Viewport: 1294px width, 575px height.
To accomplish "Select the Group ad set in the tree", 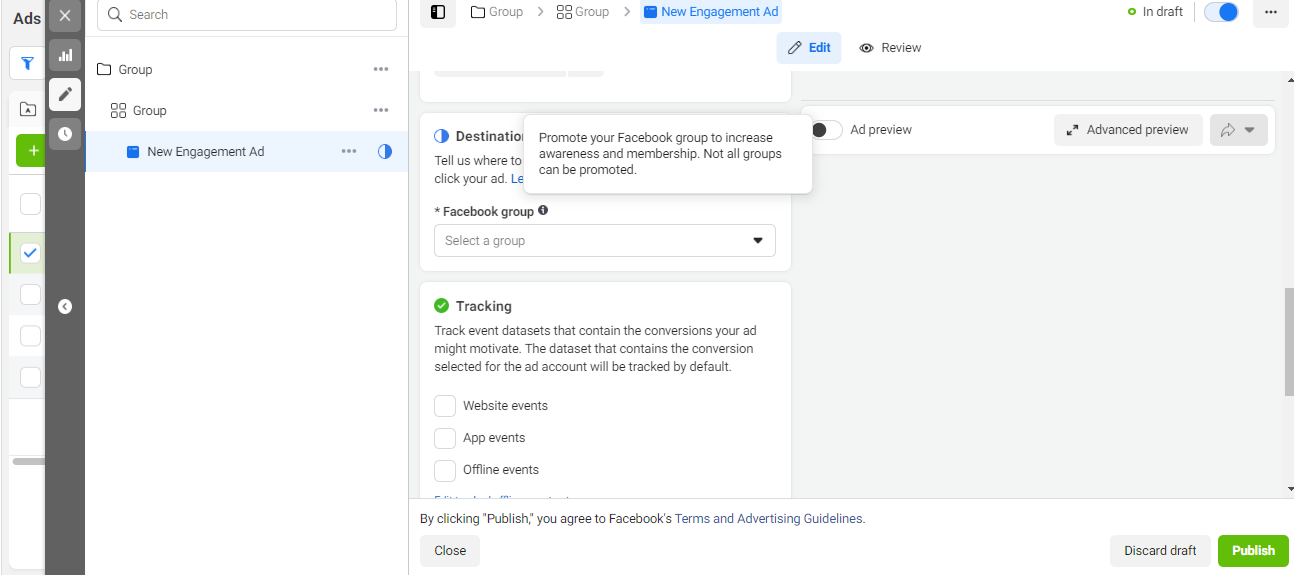I will coord(149,110).
